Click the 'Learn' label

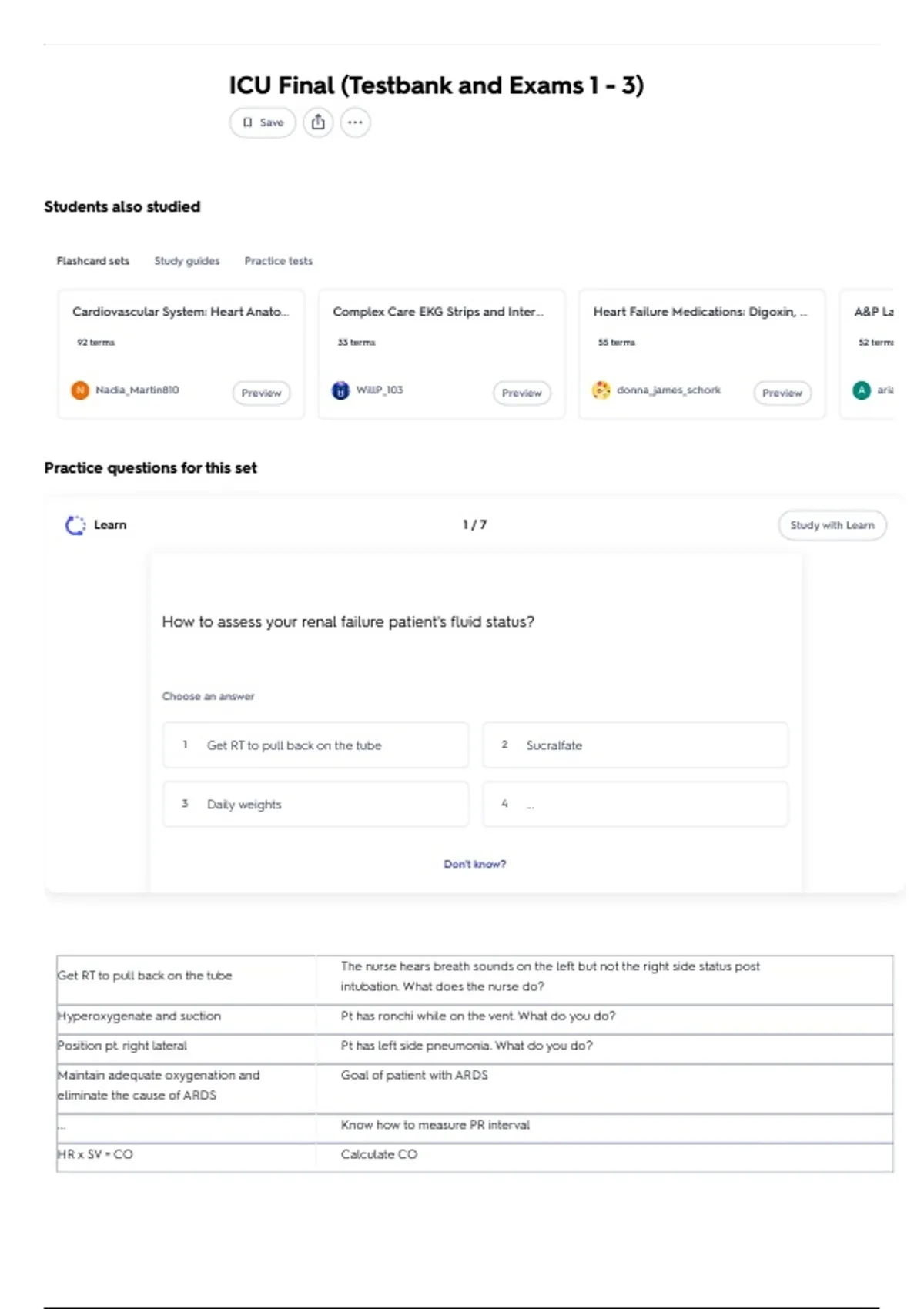[110, 525]
